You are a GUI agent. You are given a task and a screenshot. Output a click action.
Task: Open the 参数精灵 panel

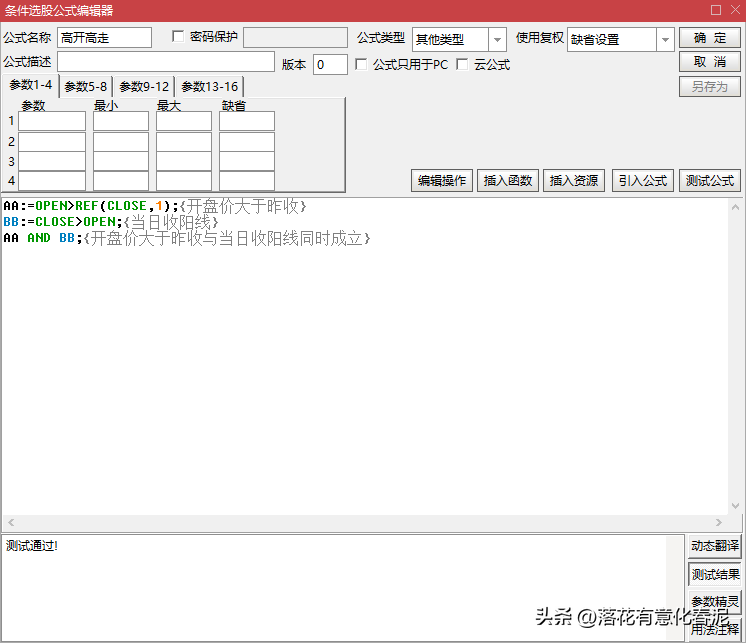tap(715, 602)
